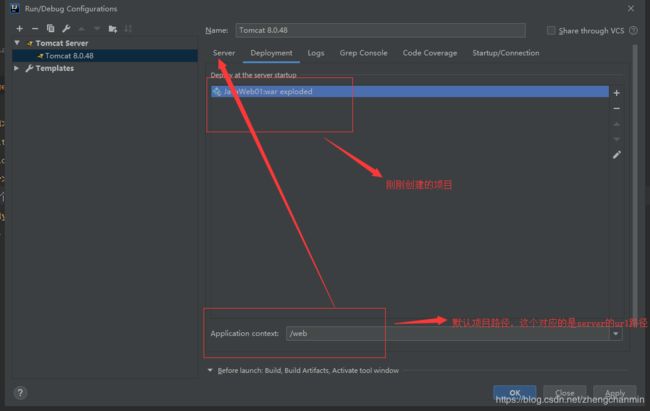Sort configurations alphabetically
The height and width of the screenshot is (411, 650).
[x=128, y=29]
